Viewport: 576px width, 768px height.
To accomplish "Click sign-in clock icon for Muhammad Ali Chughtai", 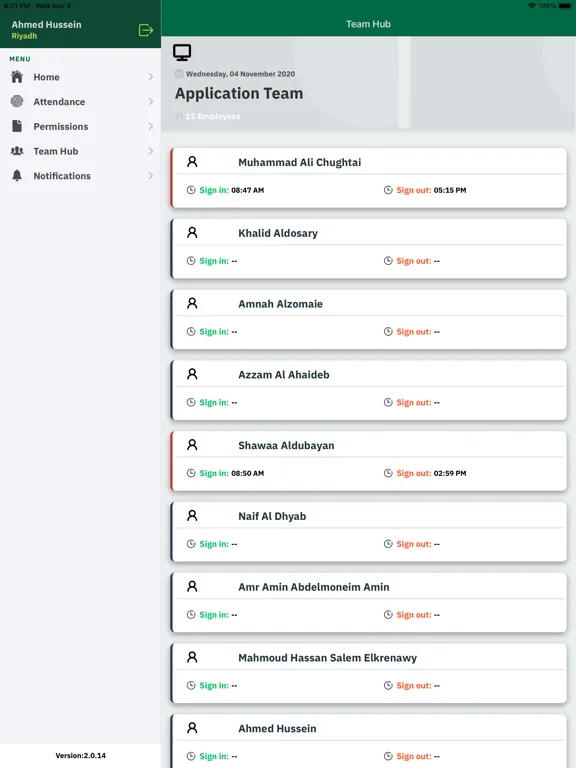I will coord(191,190).
